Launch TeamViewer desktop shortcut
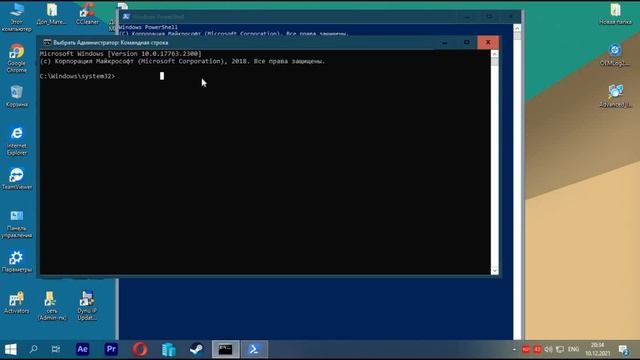640x360 pixels. 16,178
